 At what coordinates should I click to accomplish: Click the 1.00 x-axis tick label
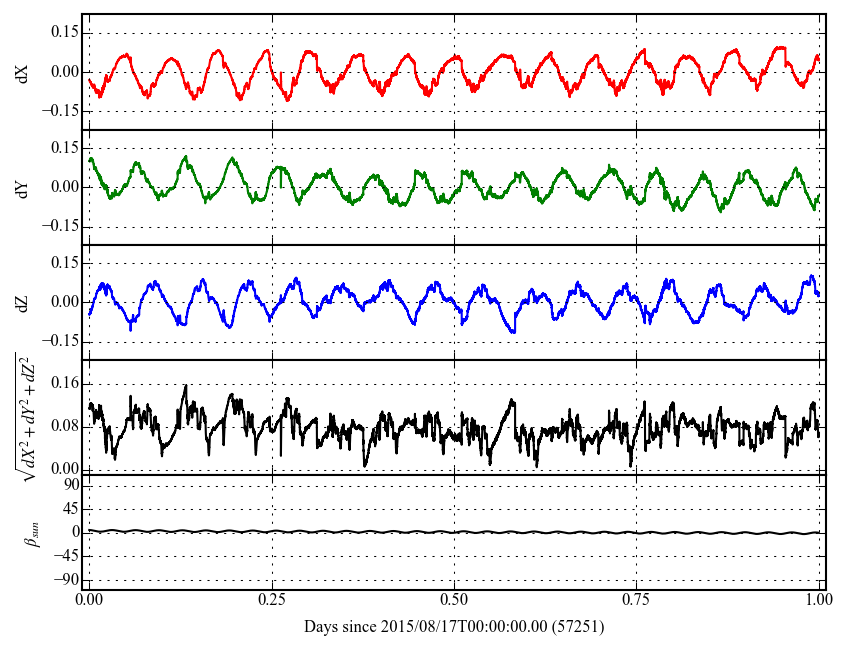pyautogui.click(x=818, y=602)
